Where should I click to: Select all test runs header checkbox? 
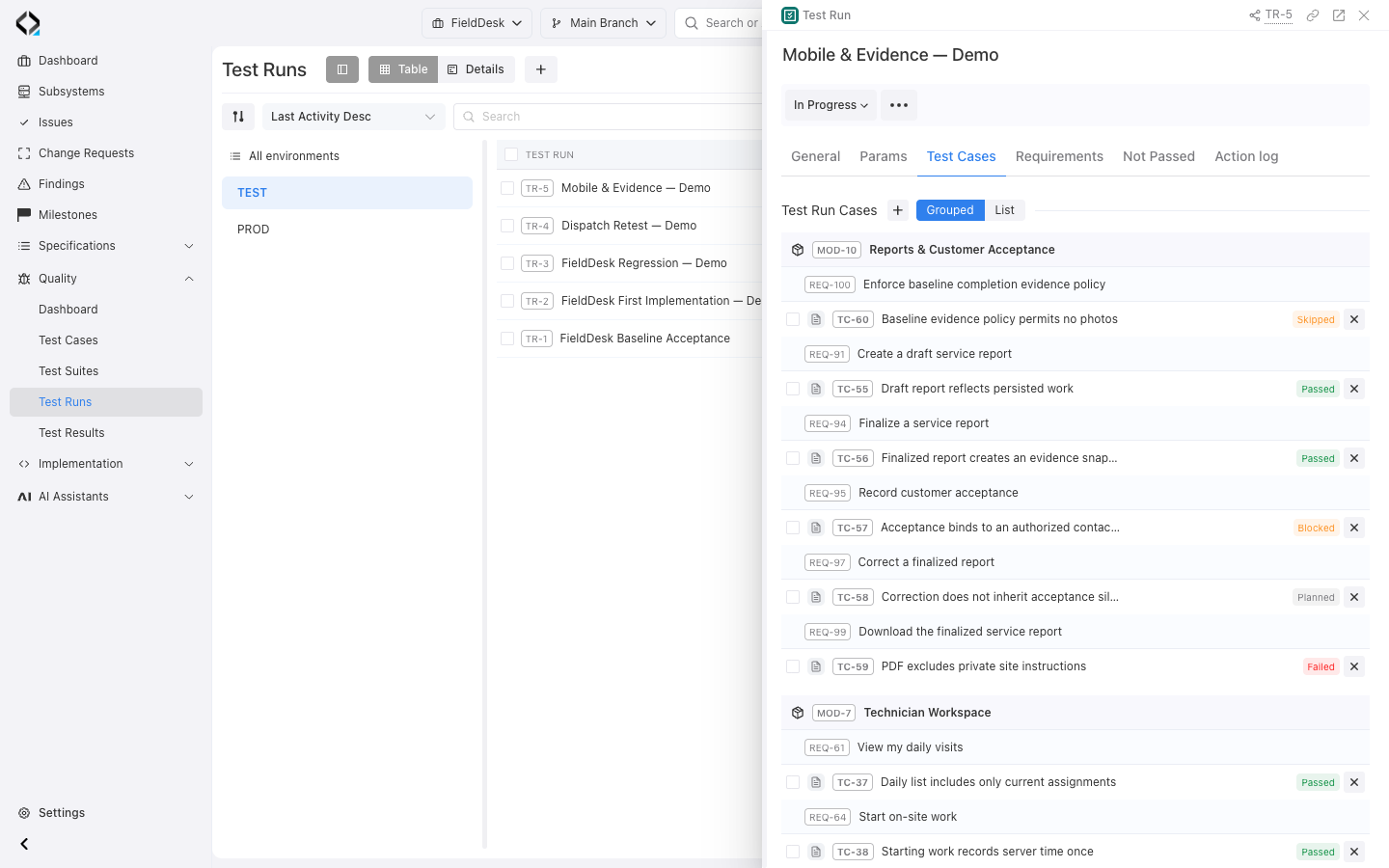click(511, 154)
